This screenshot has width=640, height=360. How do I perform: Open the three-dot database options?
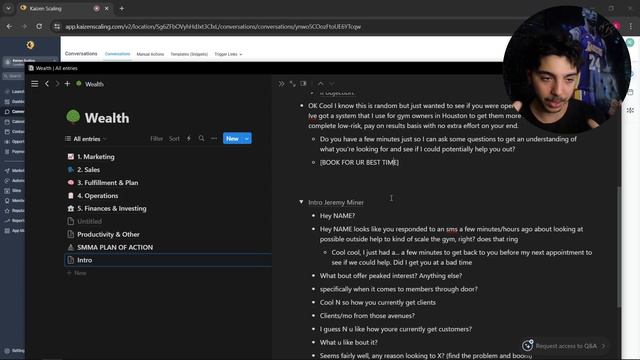pyautogui.click(x=214, y=139)
